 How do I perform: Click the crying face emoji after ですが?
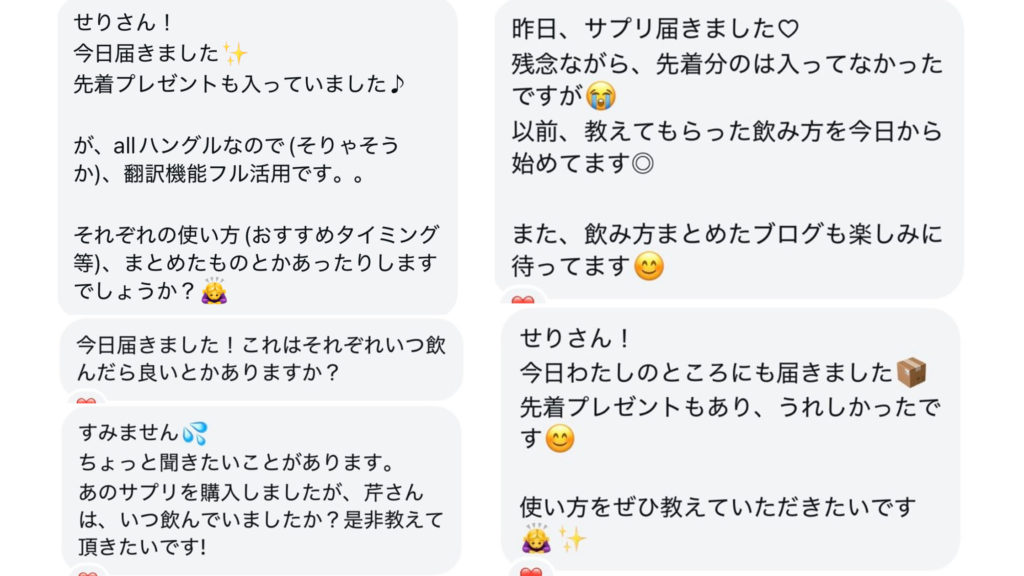pyautogui.click(x=601, y=97)
